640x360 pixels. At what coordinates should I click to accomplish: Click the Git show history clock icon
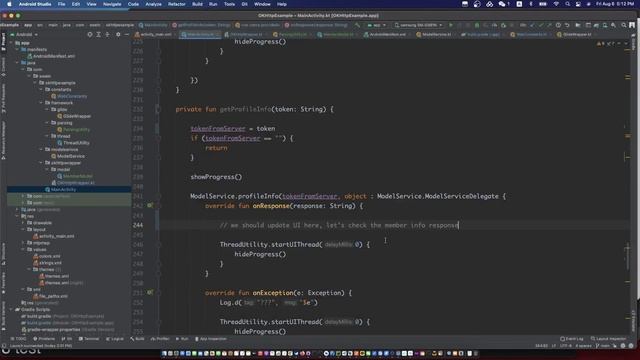click(558, 25)
